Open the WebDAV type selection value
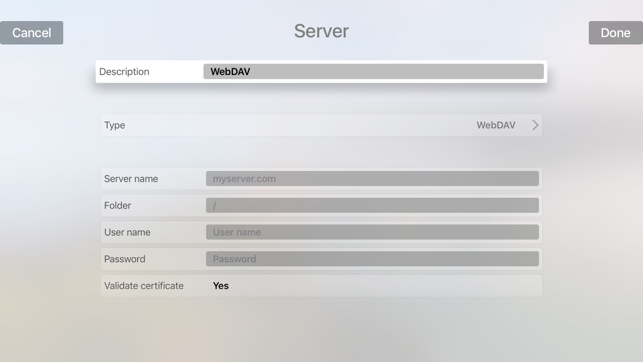Viewport: 643px width, 362px height. click(x=496, y=125)
